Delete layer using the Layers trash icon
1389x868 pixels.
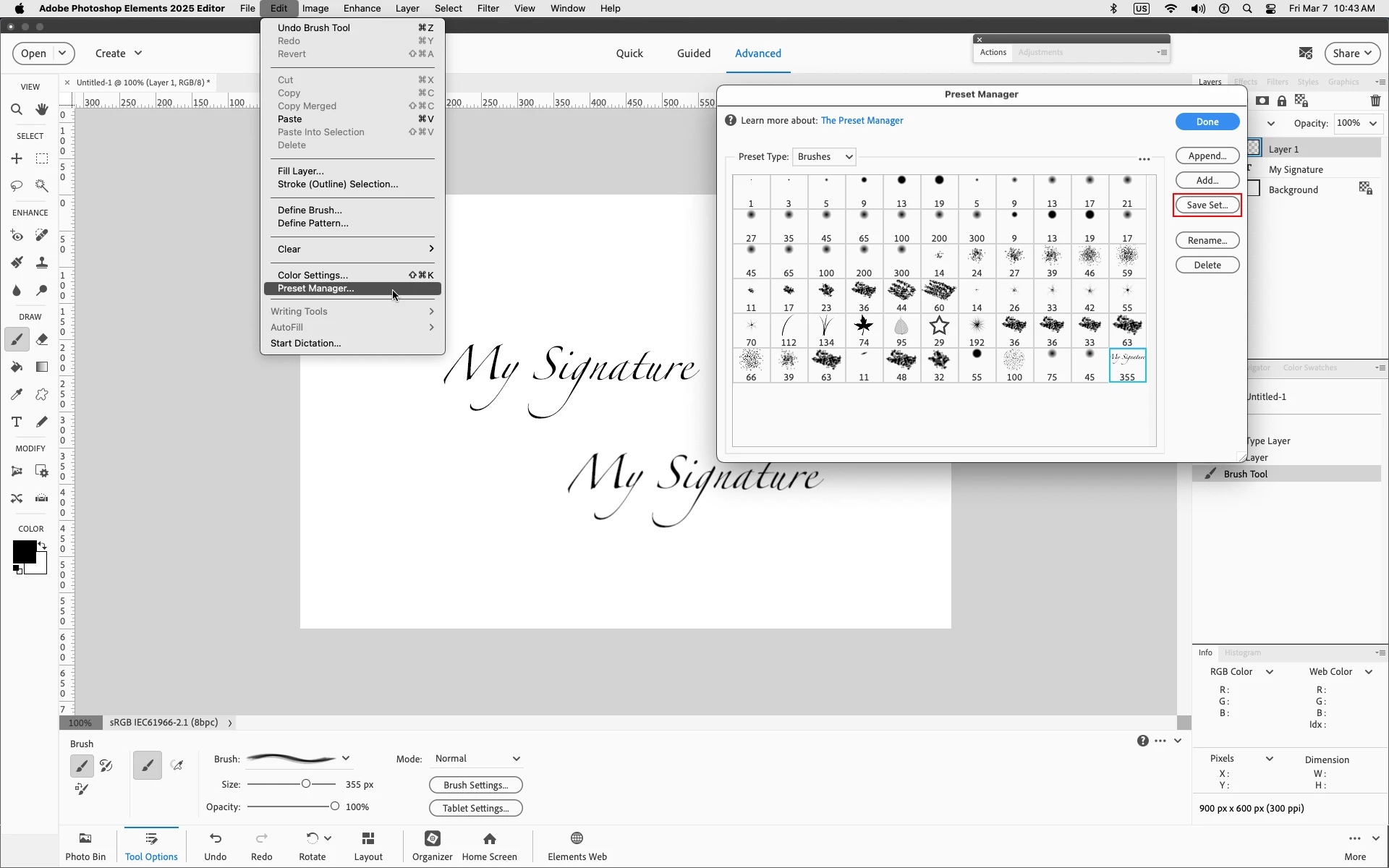1375,101
